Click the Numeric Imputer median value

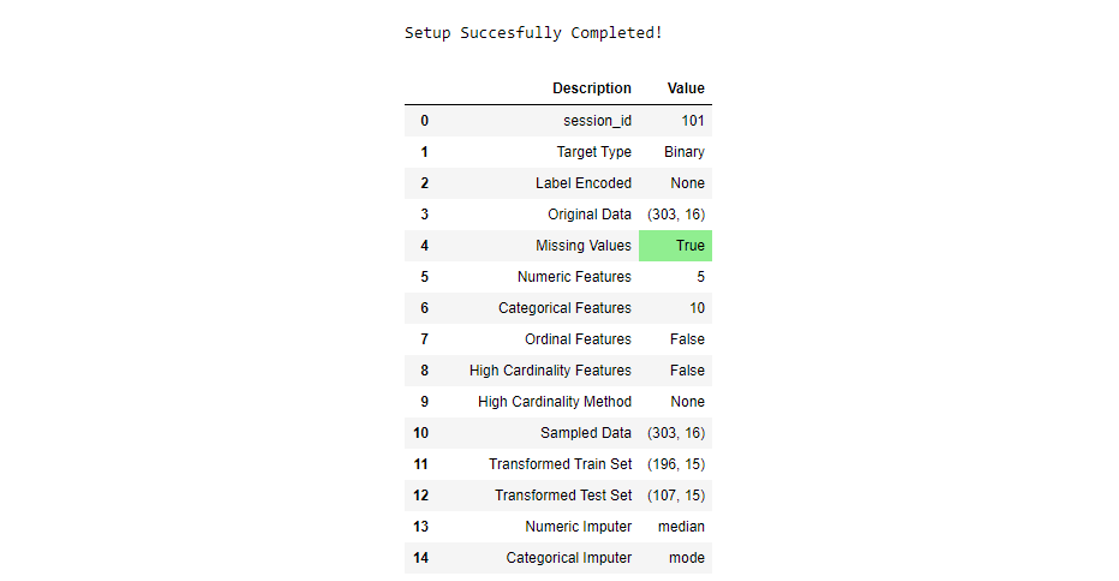tap(681, 527)
